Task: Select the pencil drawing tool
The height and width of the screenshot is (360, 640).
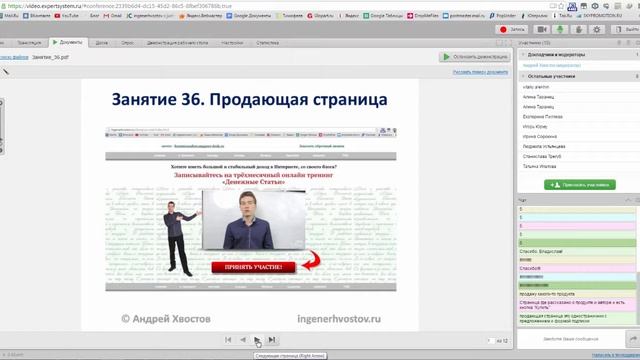Action: coord(5,71)
